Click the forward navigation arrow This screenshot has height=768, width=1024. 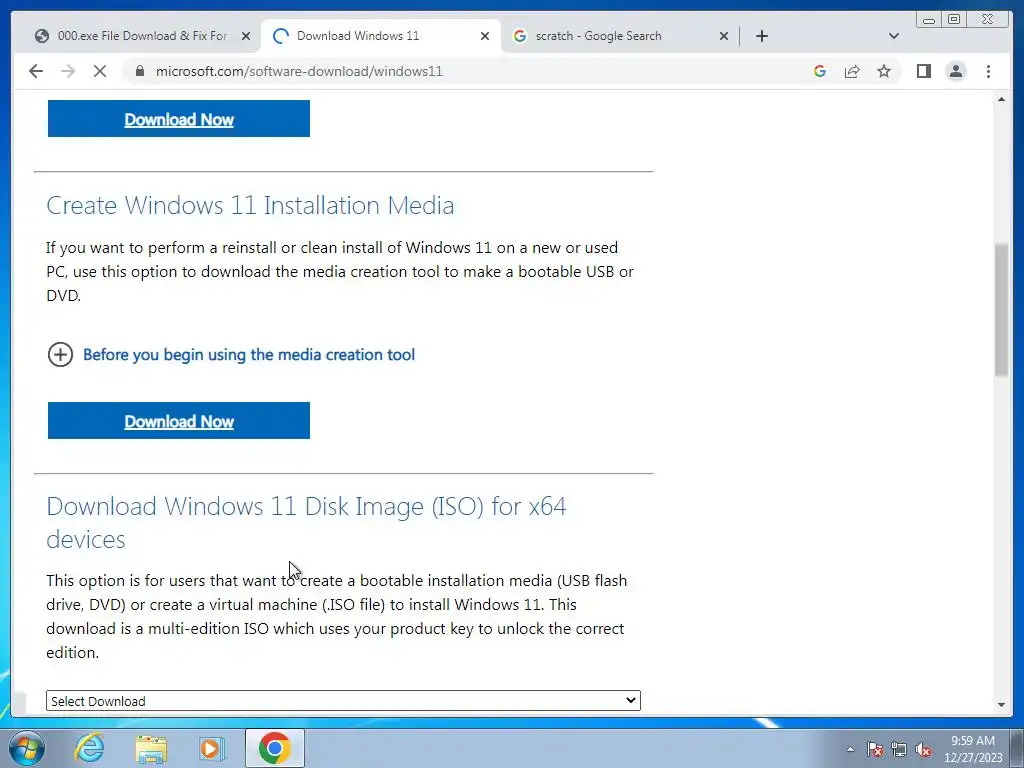click(68, 71)
